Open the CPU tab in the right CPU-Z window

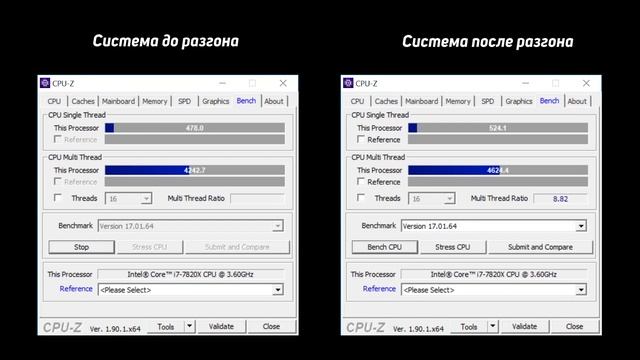pyautogui.click(x=358, y=101)
